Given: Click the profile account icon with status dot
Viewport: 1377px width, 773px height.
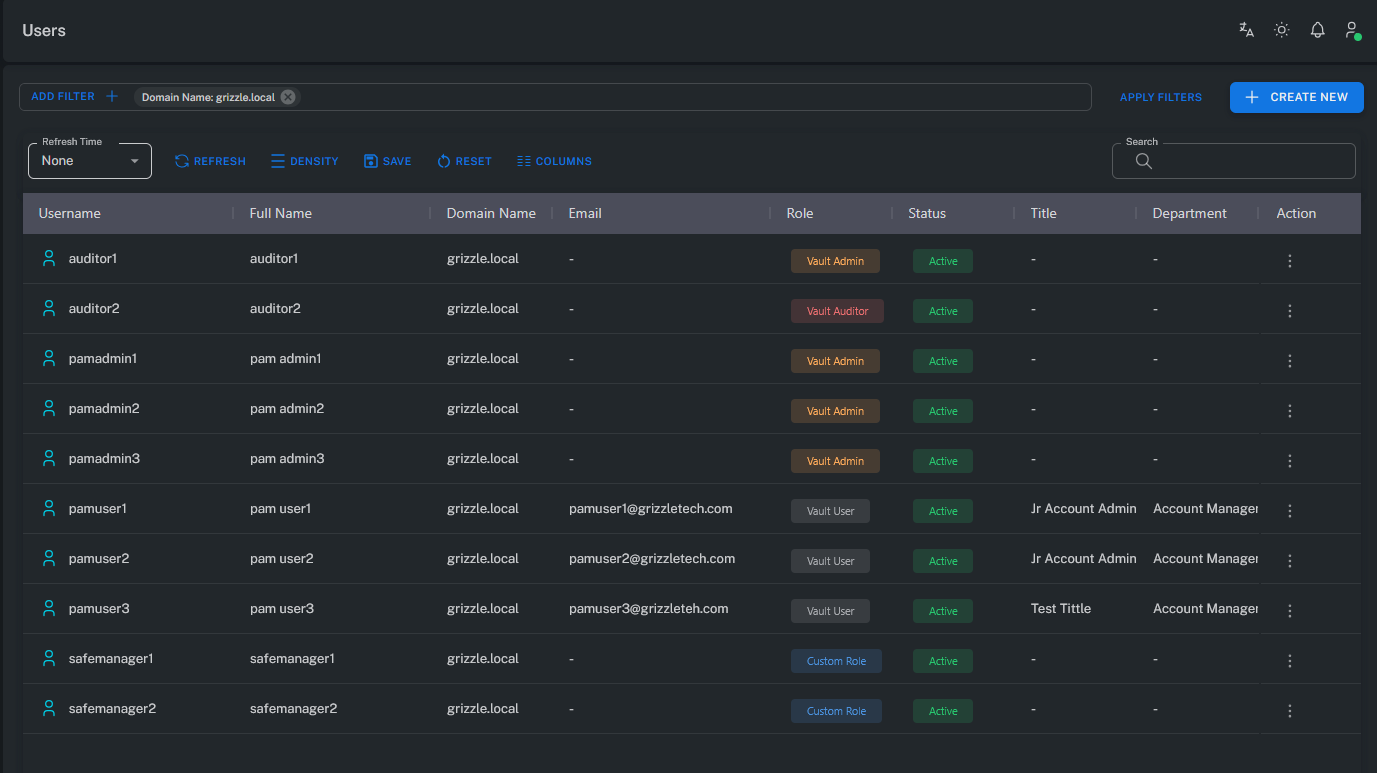Looking at the screenshot, I should [x=1351, y=29].
